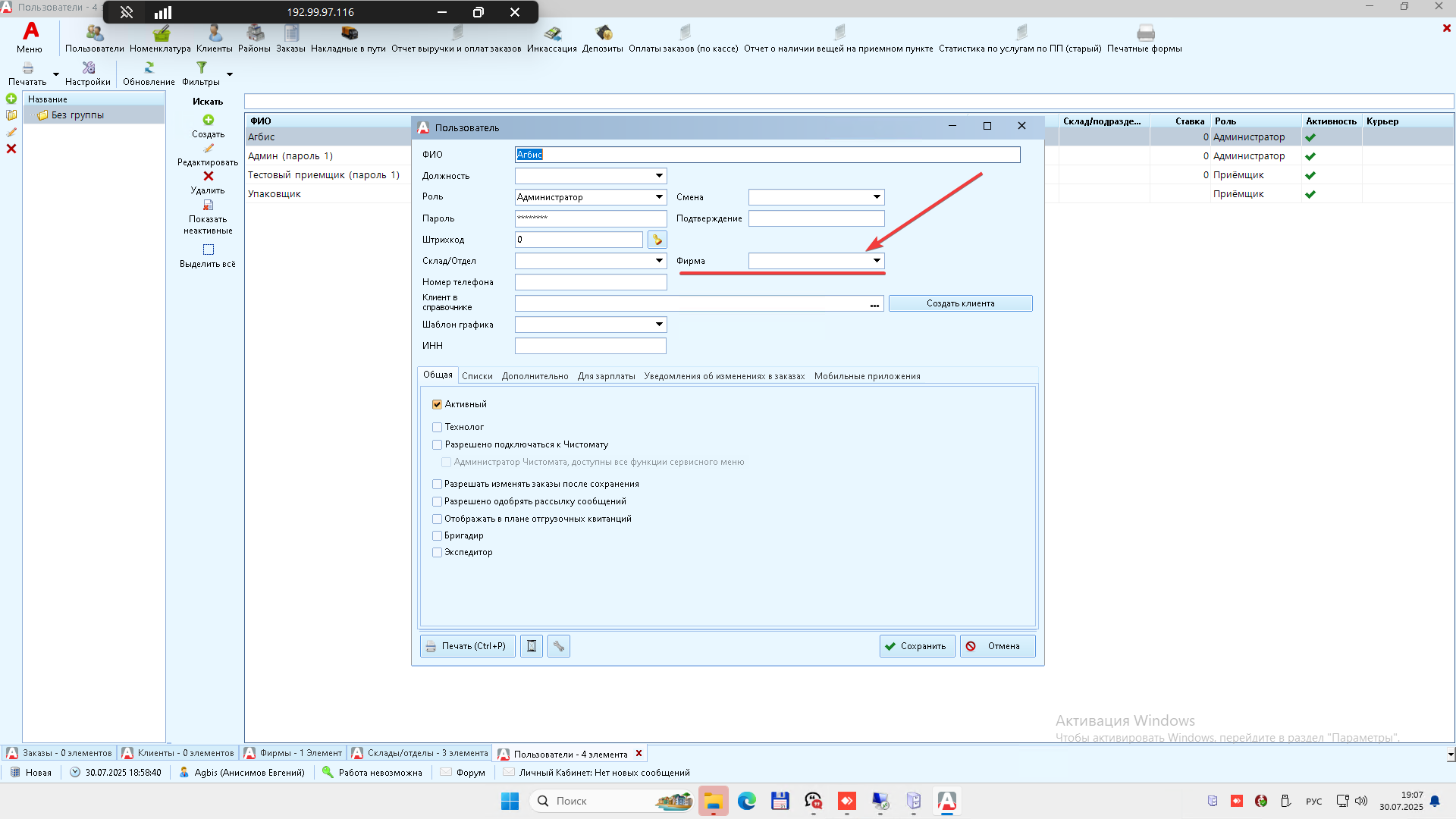The width and height of the screenshot is (1456, 819).
Task: Click the taskbar Поиск search box
Action: coord(613,801)
